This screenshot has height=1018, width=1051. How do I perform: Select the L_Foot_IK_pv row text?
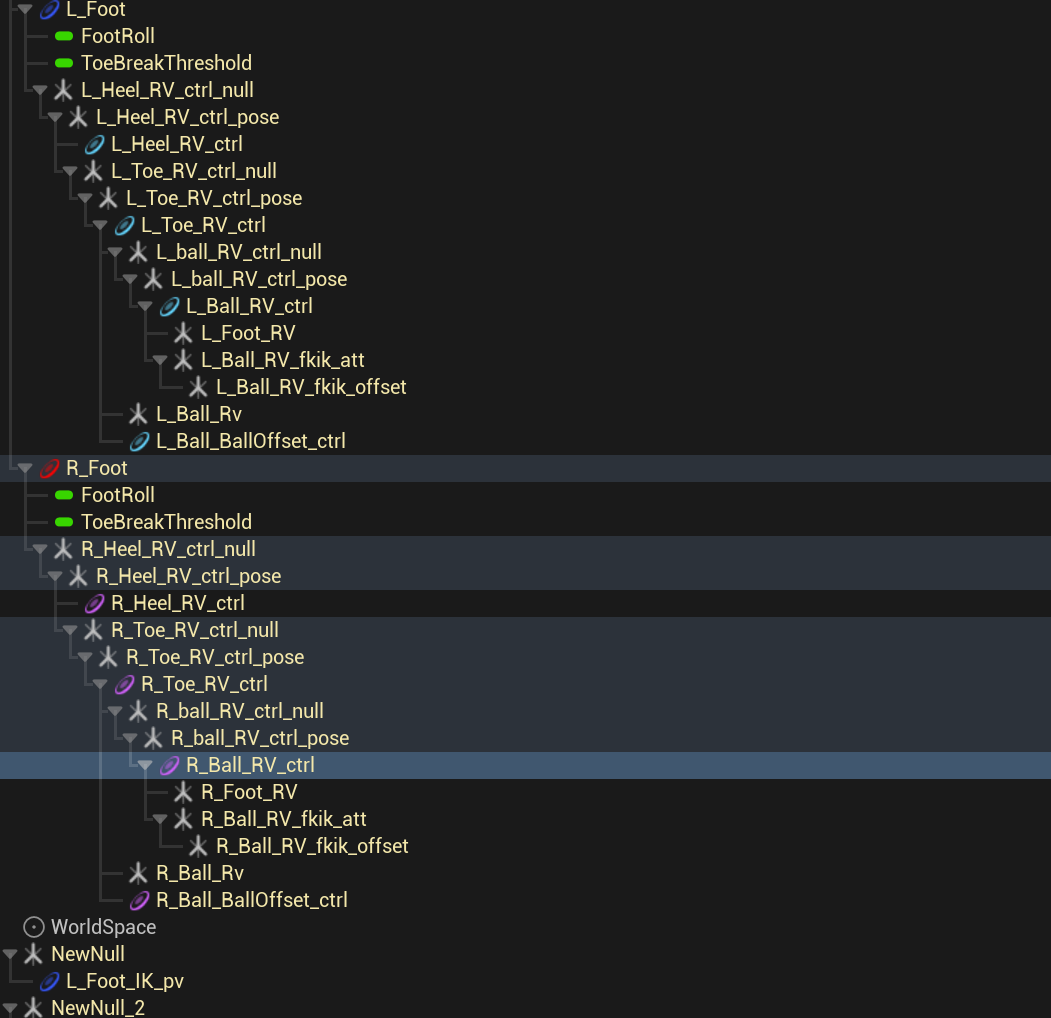point(125,981)
